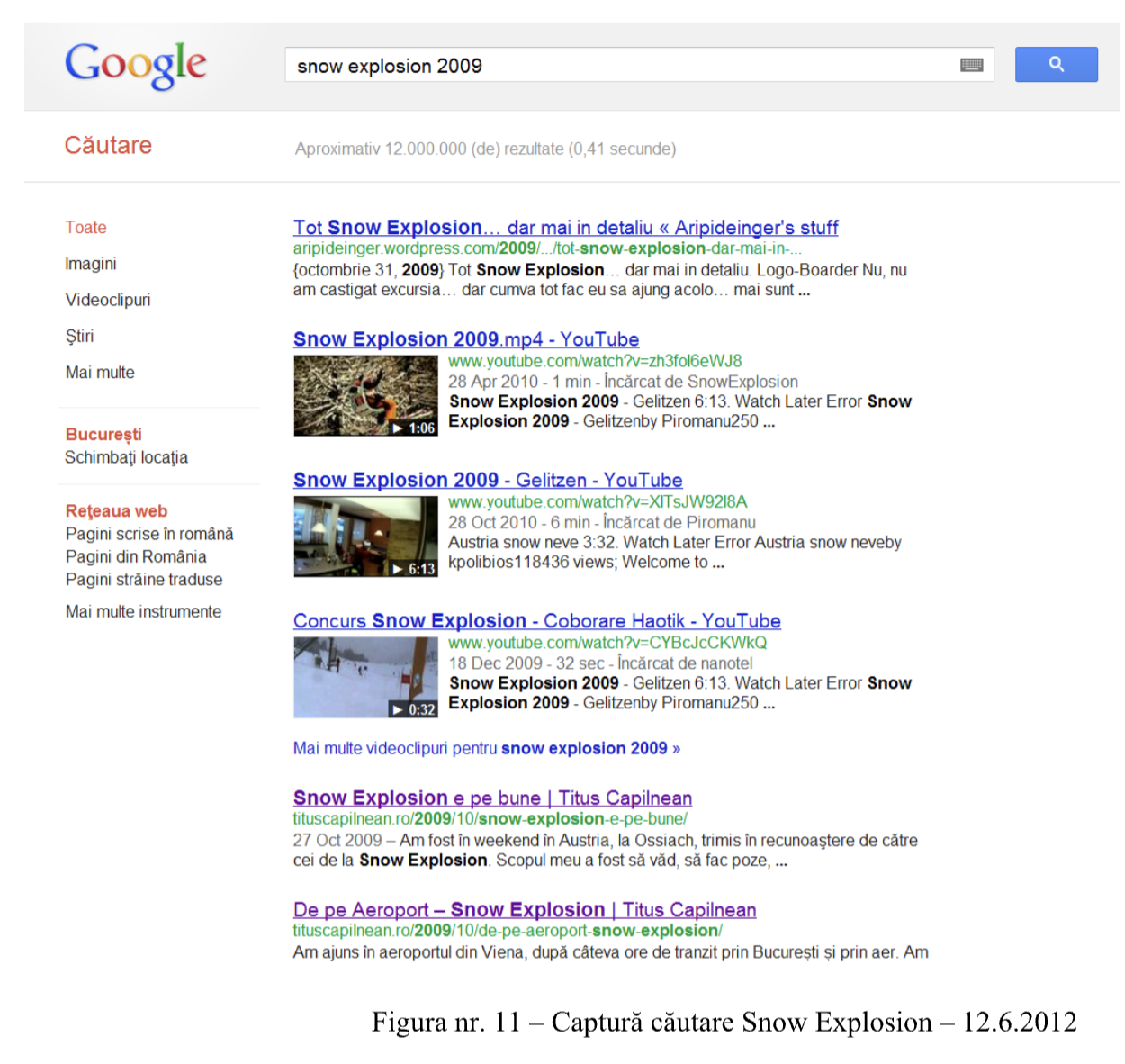
Task: Select the Toate results filter
Action: [85, 228]
